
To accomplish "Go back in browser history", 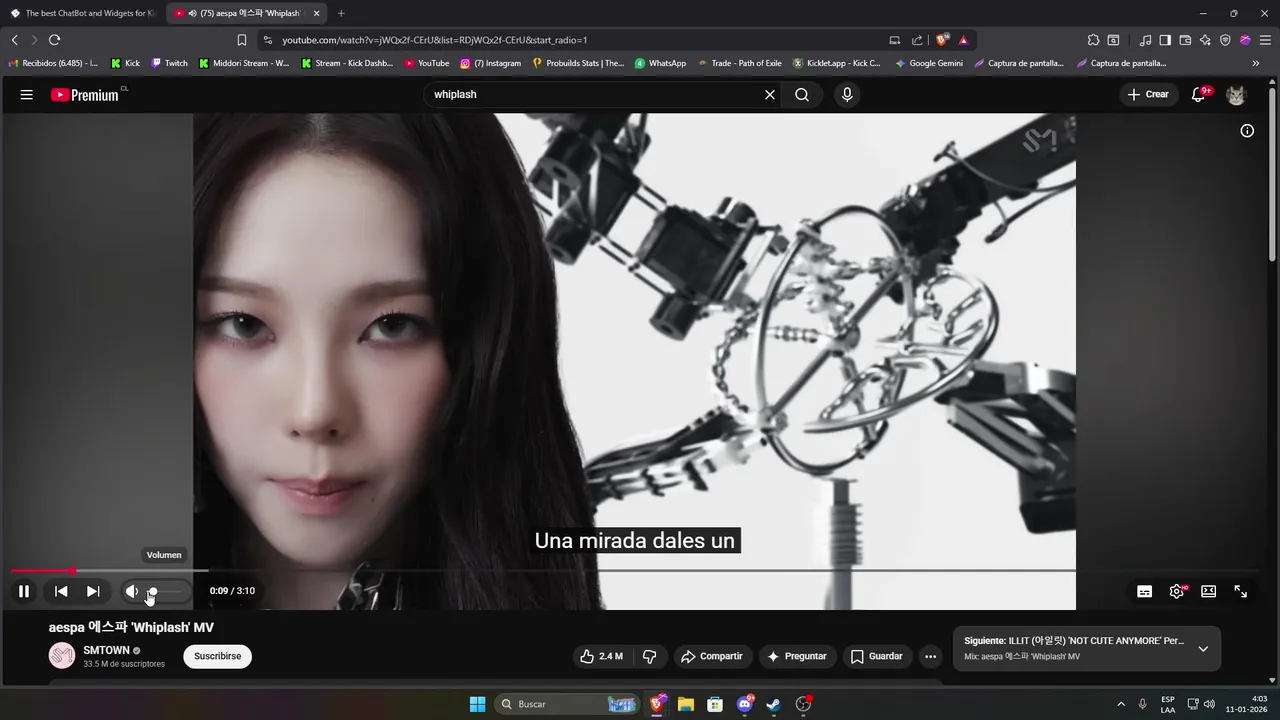I will click(15, 40).
